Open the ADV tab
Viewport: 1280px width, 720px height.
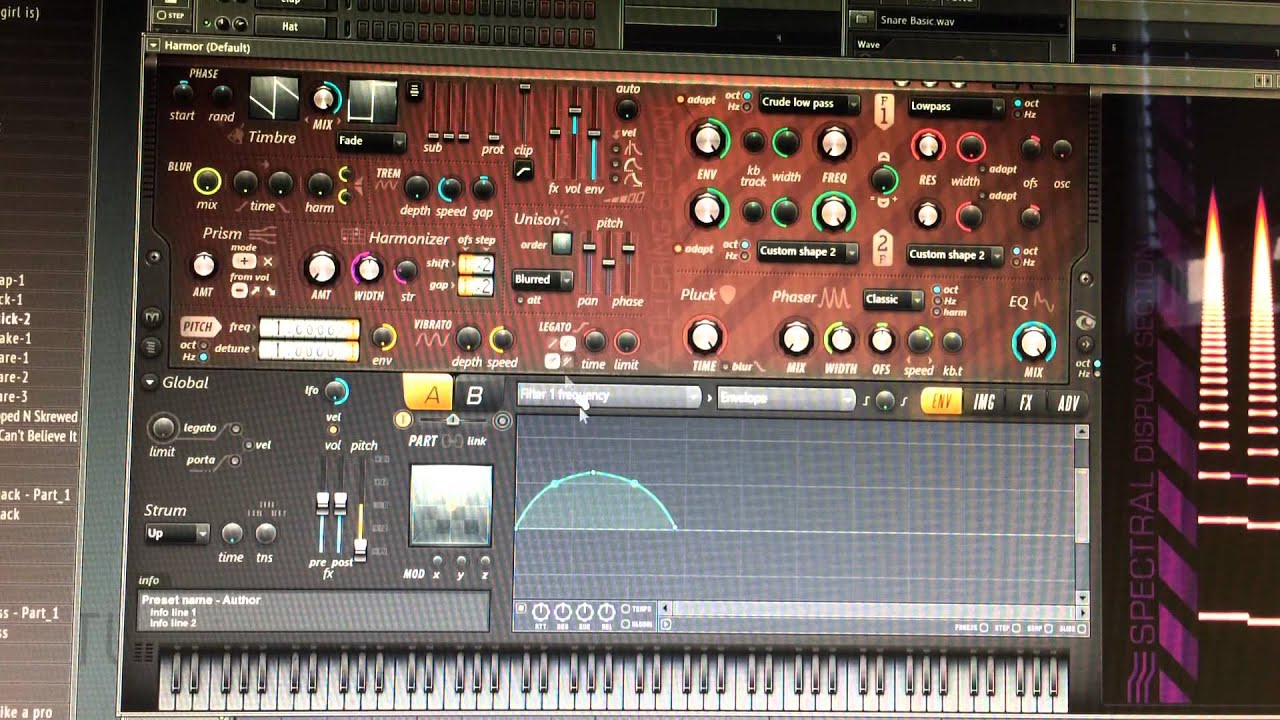(x=1069, y=404)
